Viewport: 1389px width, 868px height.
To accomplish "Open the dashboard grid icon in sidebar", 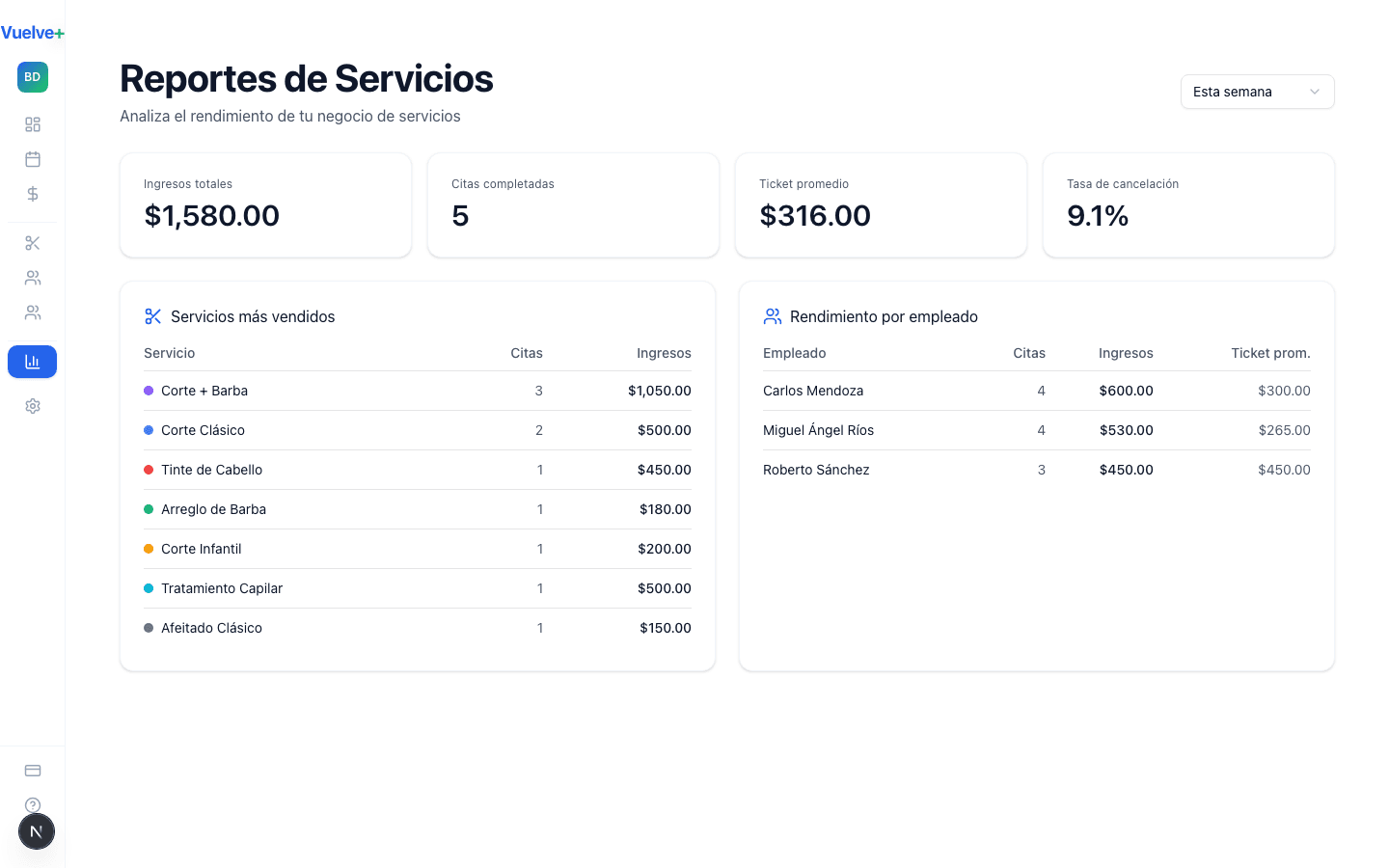I will [x=32, y=124].
